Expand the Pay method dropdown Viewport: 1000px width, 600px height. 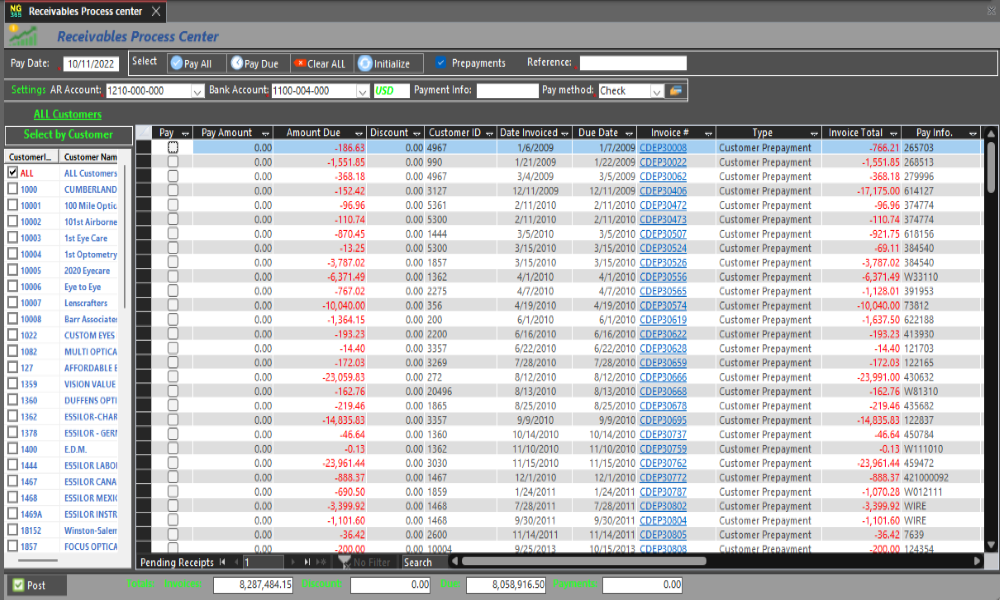[656, 91]
